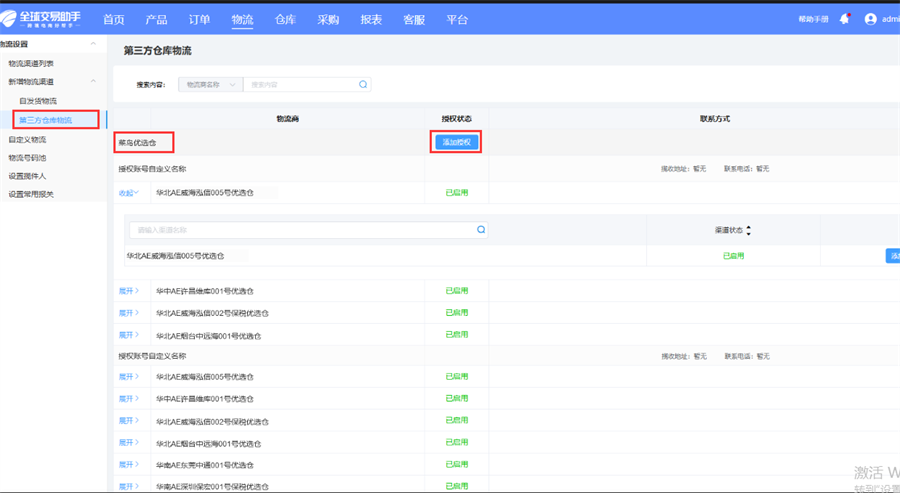The height and width of the screenshot is (493, 900).
Task: Go to the 产品 menu
Action: (156, 20)
